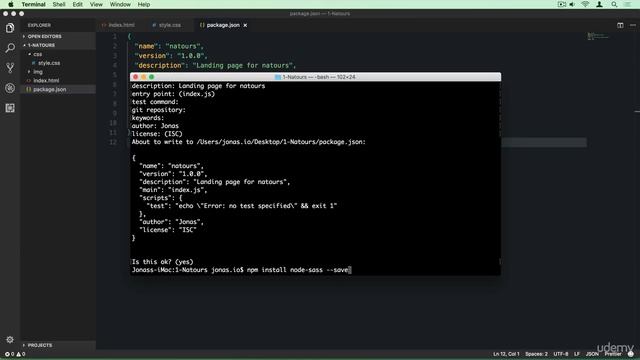Open the notification center icon

point(627,4)
